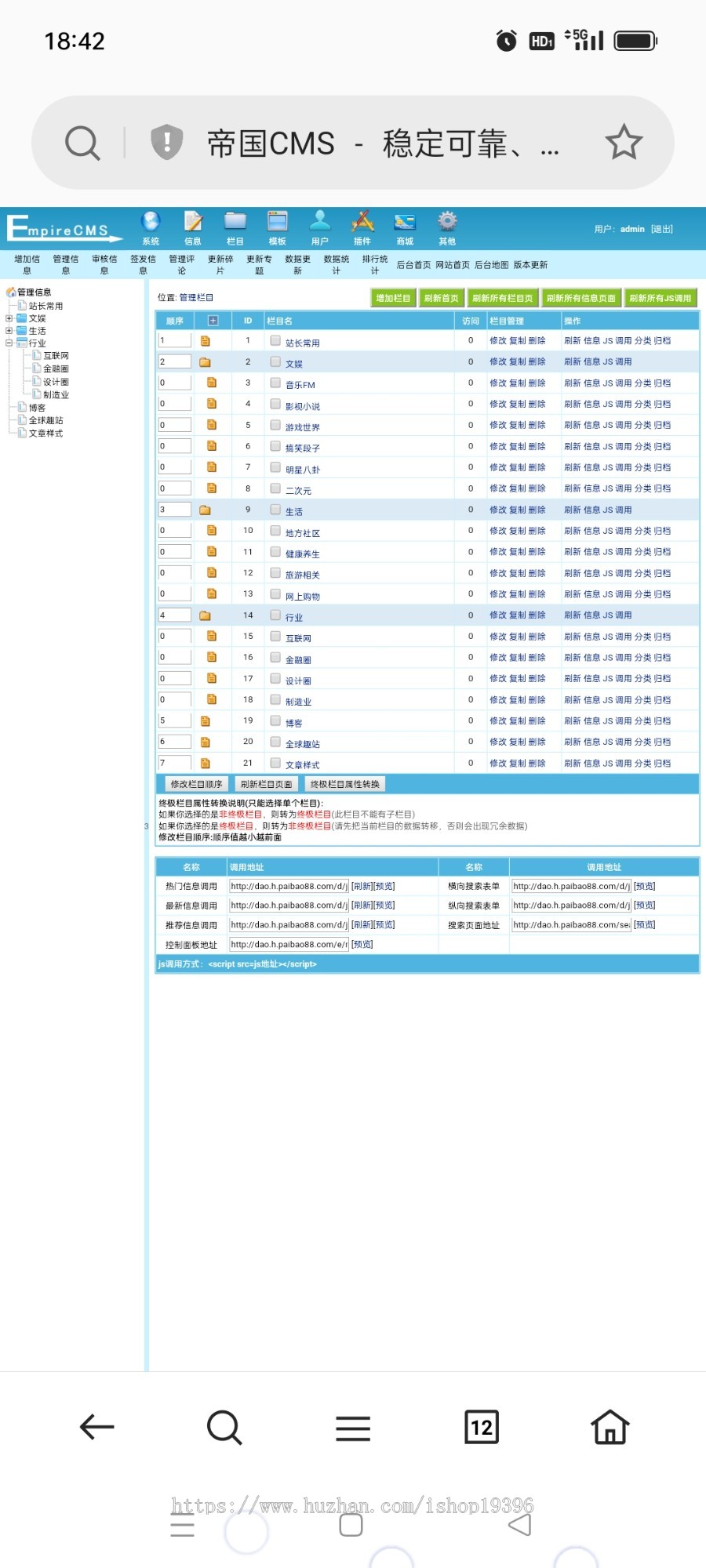Screen dimensions: 706x1568
Task: Bookmark the page with star icon
Action: (x=624, y=142)
